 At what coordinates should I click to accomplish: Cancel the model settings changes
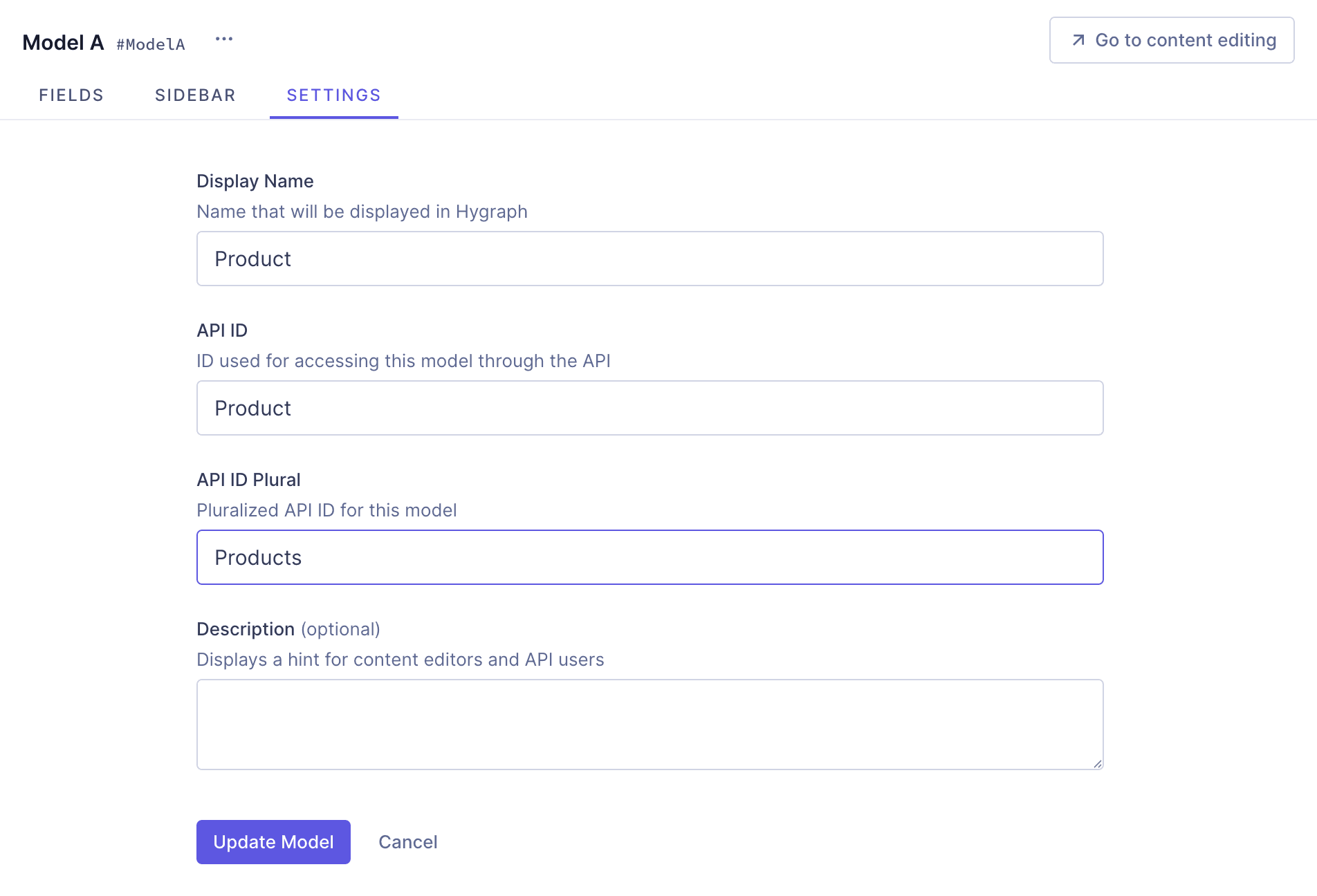tap(407, 842)
